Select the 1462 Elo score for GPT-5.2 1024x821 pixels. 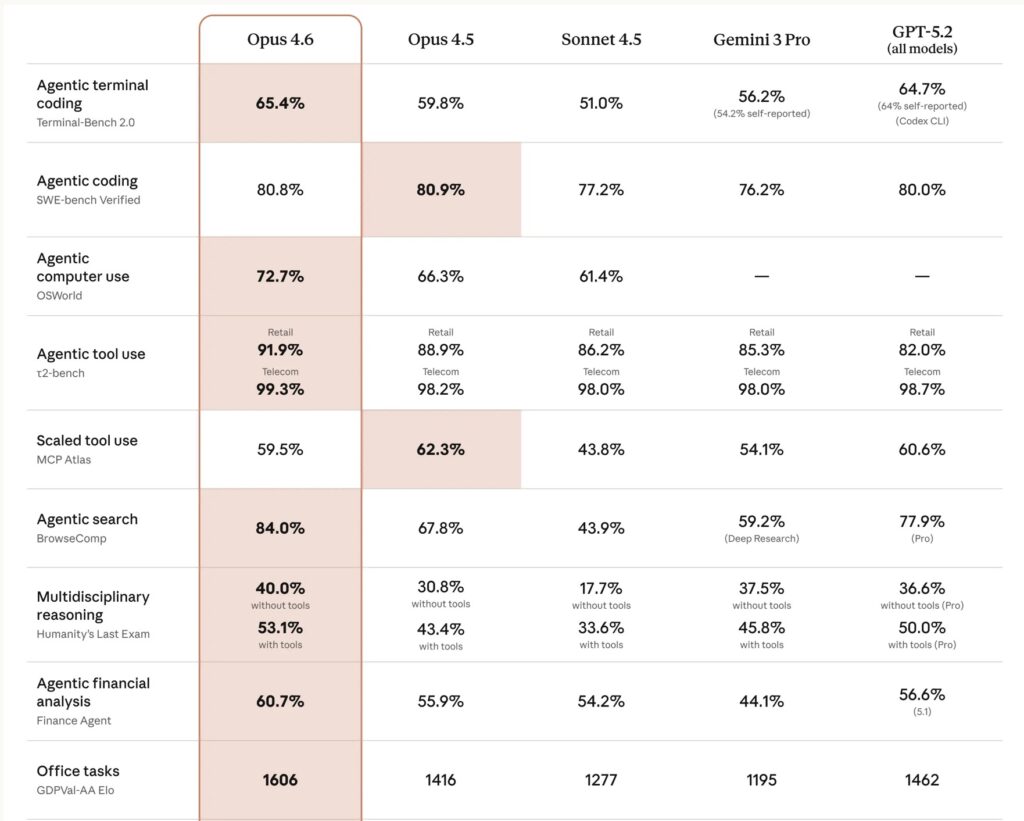(x=921, y=780)
